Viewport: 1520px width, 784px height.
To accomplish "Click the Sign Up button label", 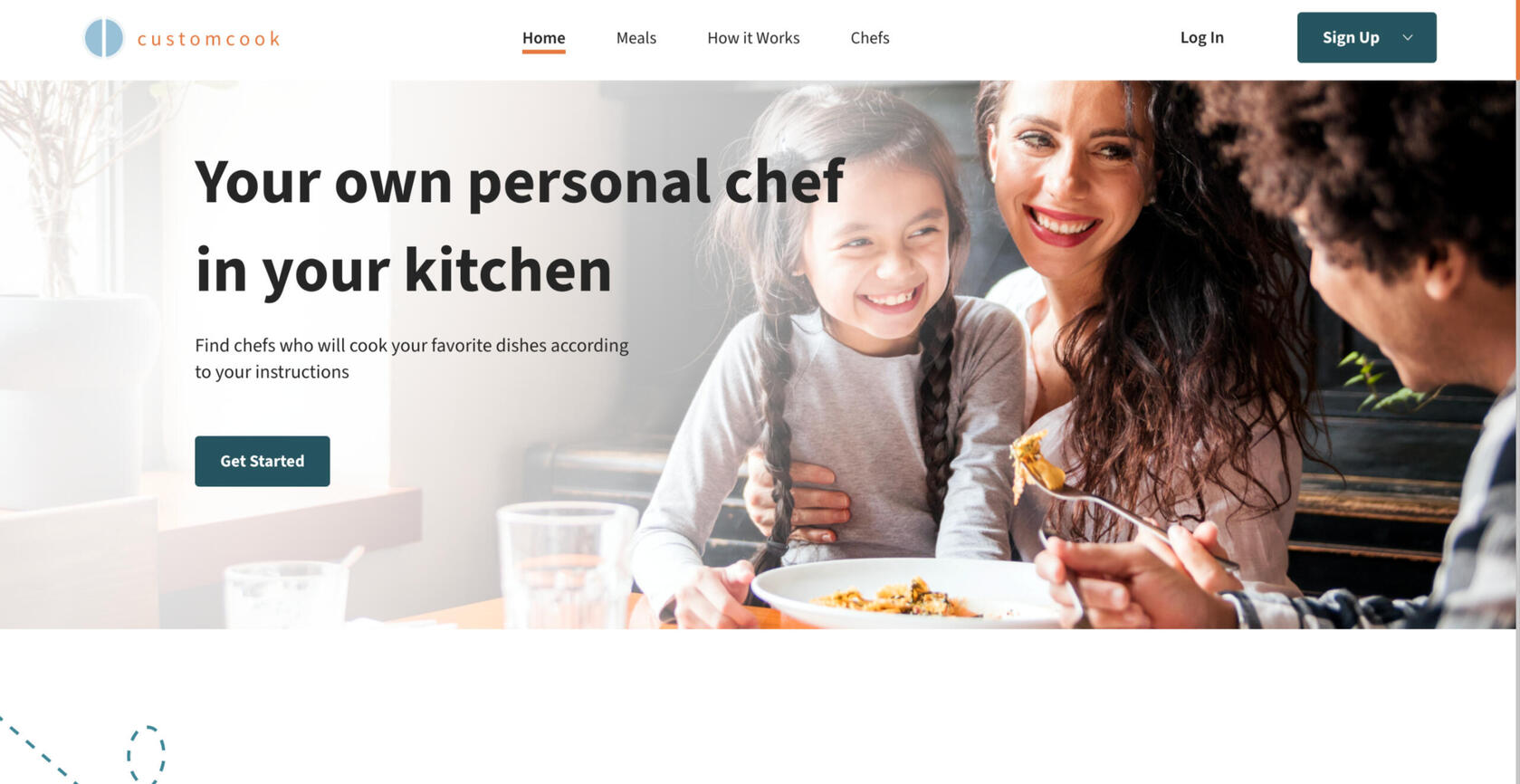I will click(x=1351, y=37).
